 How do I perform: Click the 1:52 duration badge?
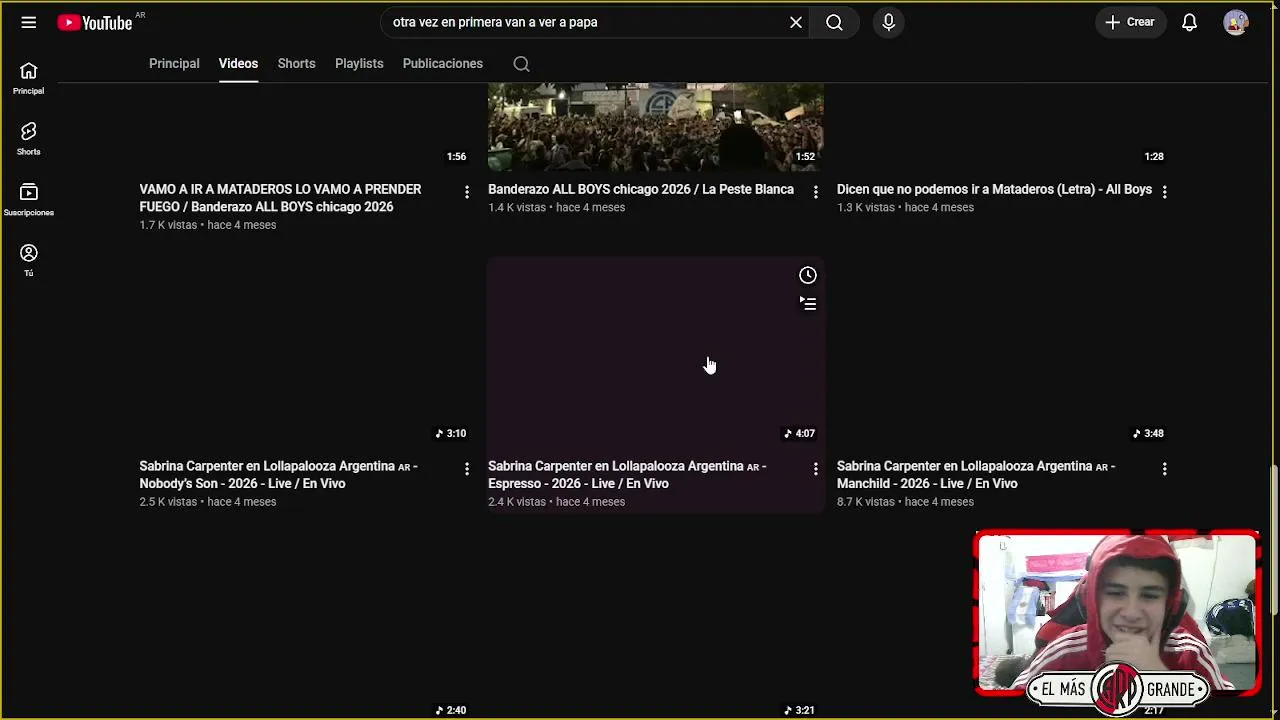coord(805,157)
